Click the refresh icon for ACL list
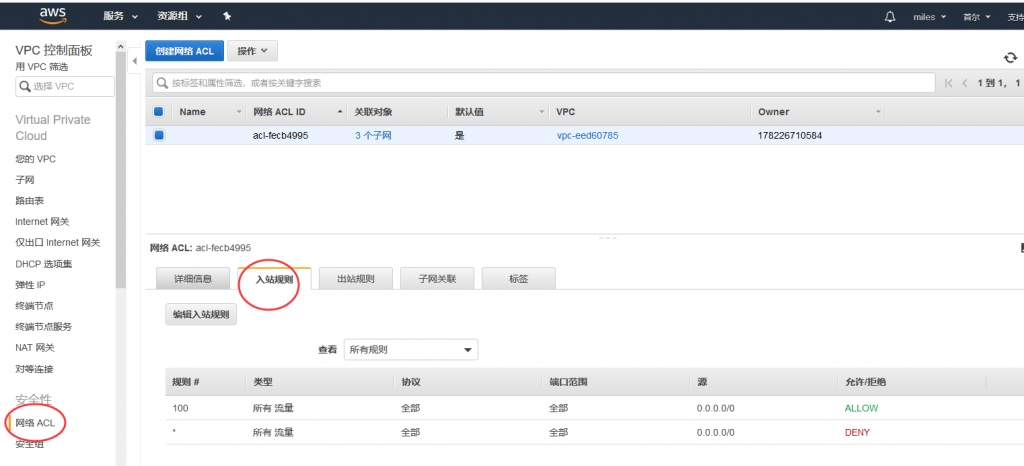This screenshot has height=466, width=1024. point(1010,58)
